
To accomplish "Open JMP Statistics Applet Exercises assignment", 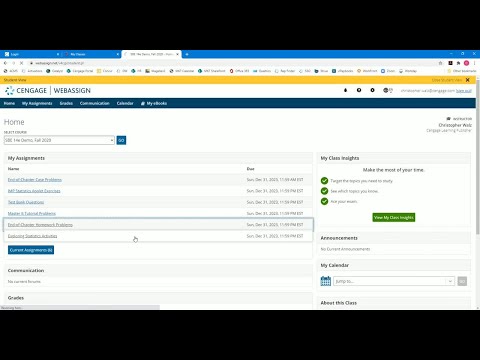I will point(34,191).
